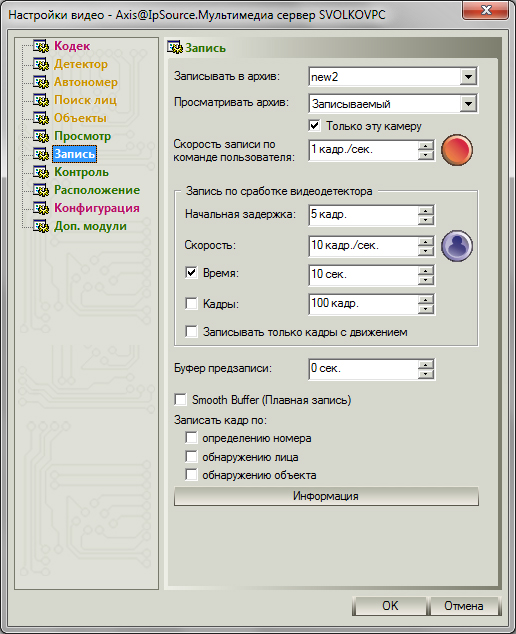The width and height of the screenshot is (516, 634).
Task: Open Доп. модули section
Action: point(90,226)
